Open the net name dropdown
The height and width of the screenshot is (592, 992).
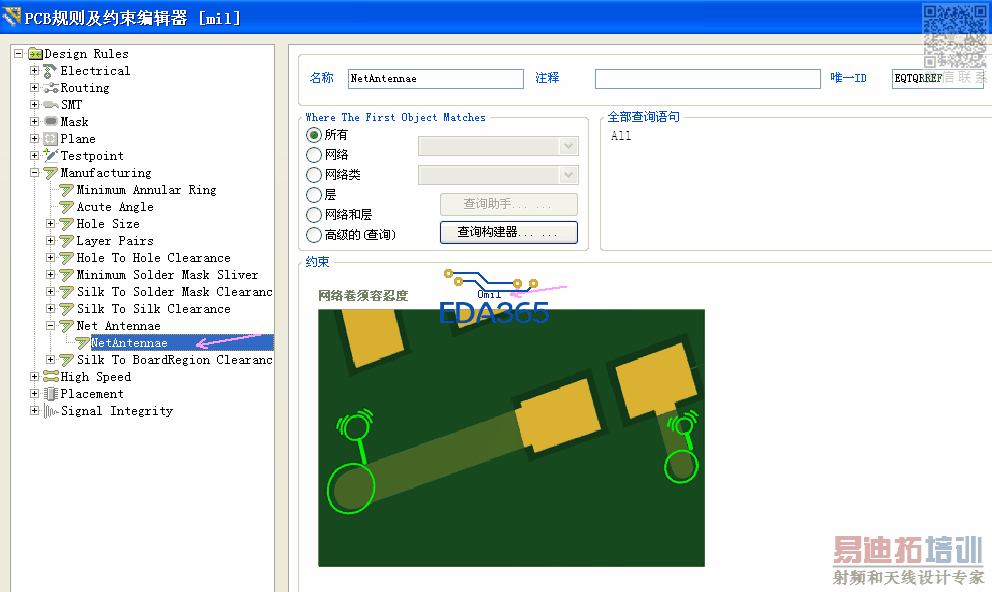pyautogui.click(x=569, y=146)
